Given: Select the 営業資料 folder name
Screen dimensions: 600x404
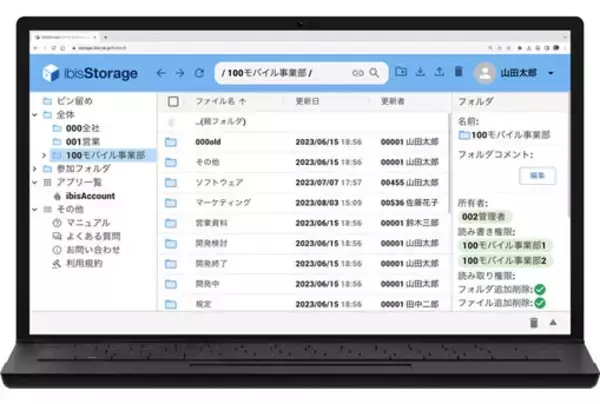Looking at the screenshot, I should [211, 223].
